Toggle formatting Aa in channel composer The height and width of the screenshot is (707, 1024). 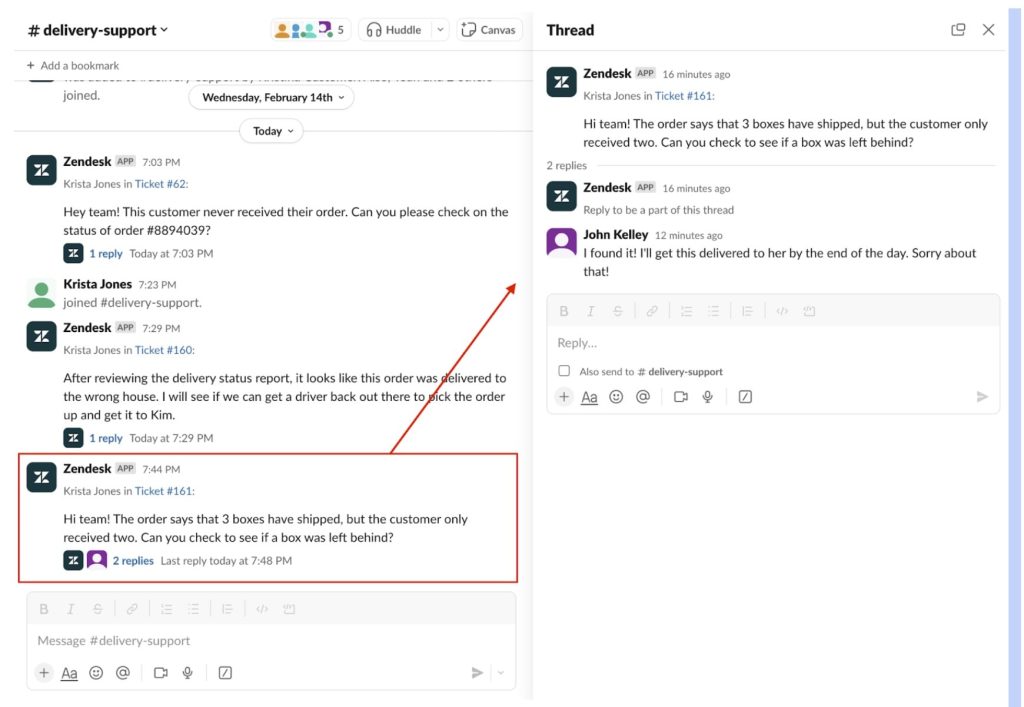pyautogui.click(x=69, y=673)
